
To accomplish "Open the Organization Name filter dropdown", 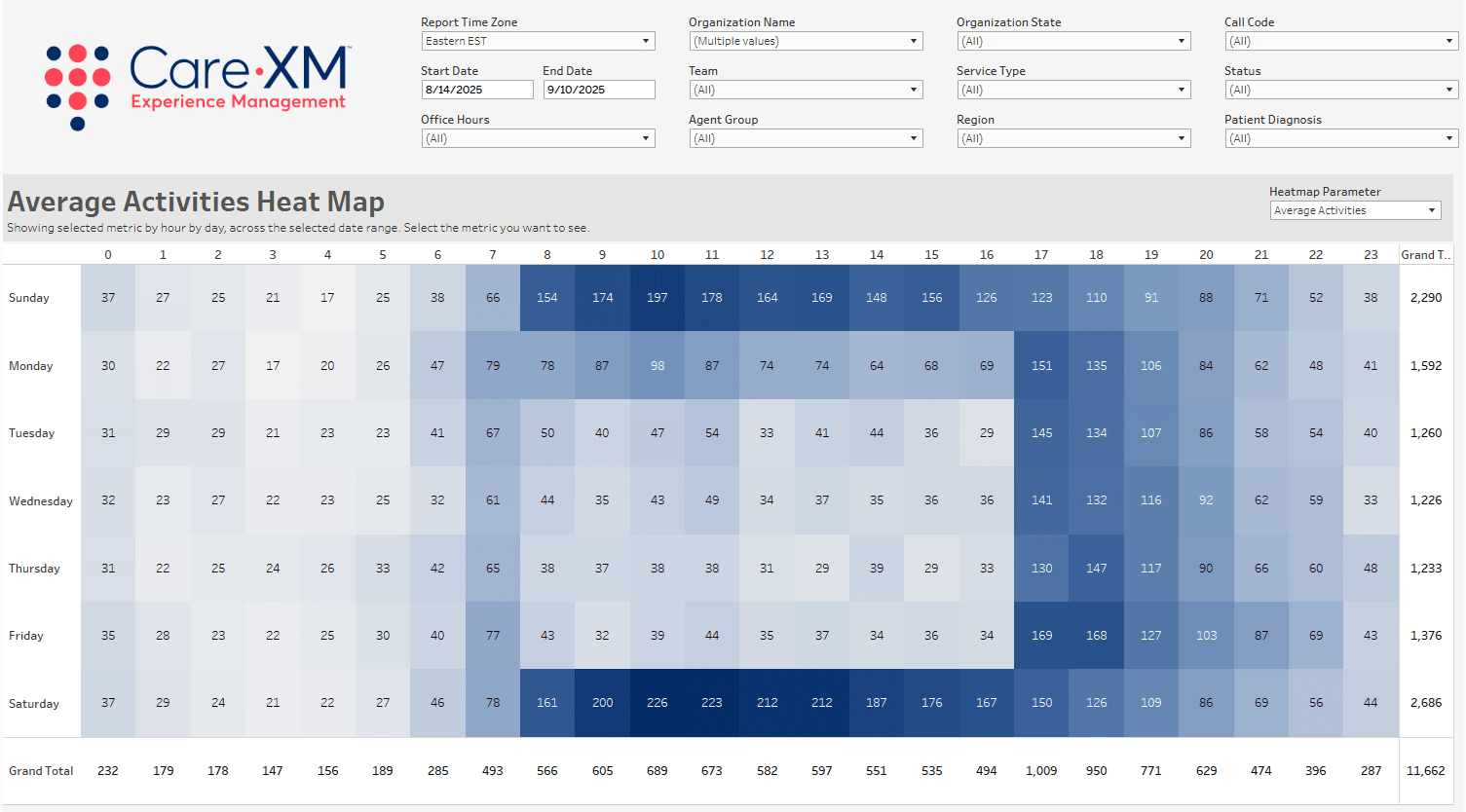I will coord(914,41).
